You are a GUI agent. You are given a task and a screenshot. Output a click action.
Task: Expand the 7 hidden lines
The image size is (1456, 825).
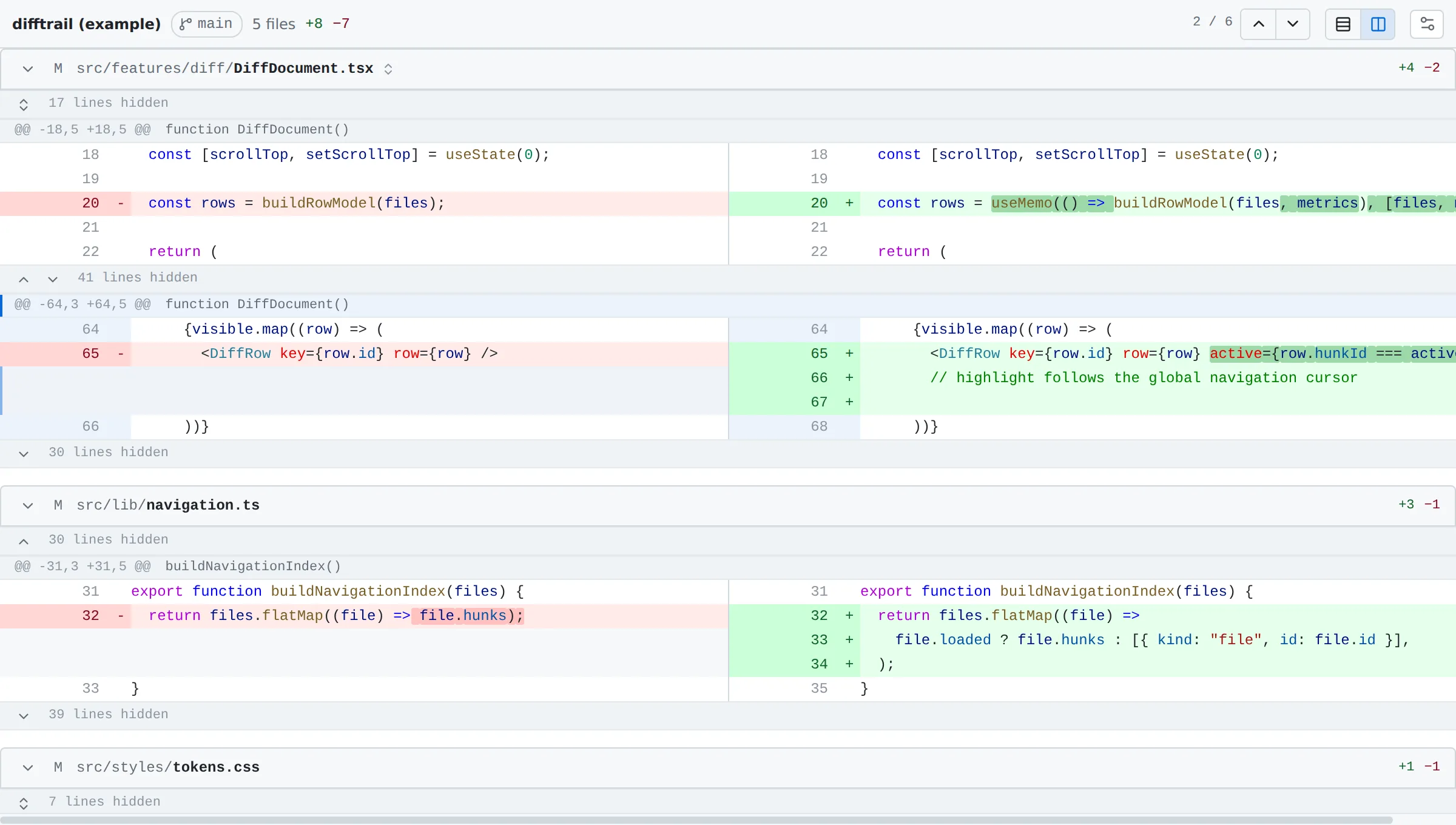point(24,803)
